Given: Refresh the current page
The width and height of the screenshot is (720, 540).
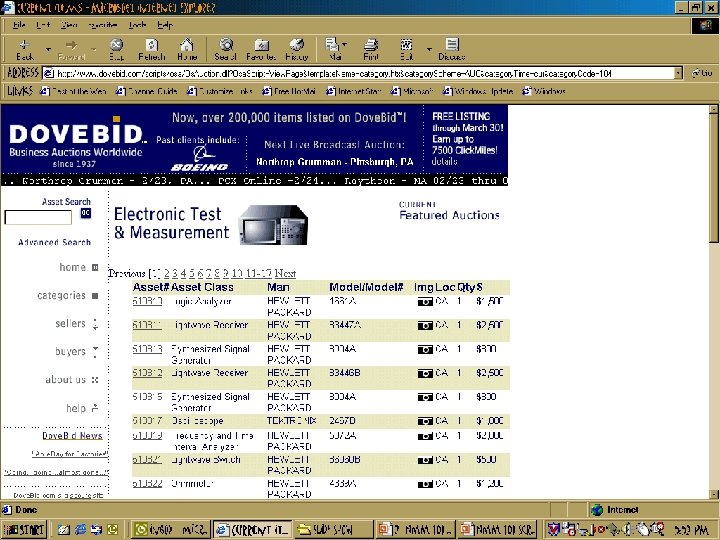Looking at the screenshot, I should (x=152, y=50).
